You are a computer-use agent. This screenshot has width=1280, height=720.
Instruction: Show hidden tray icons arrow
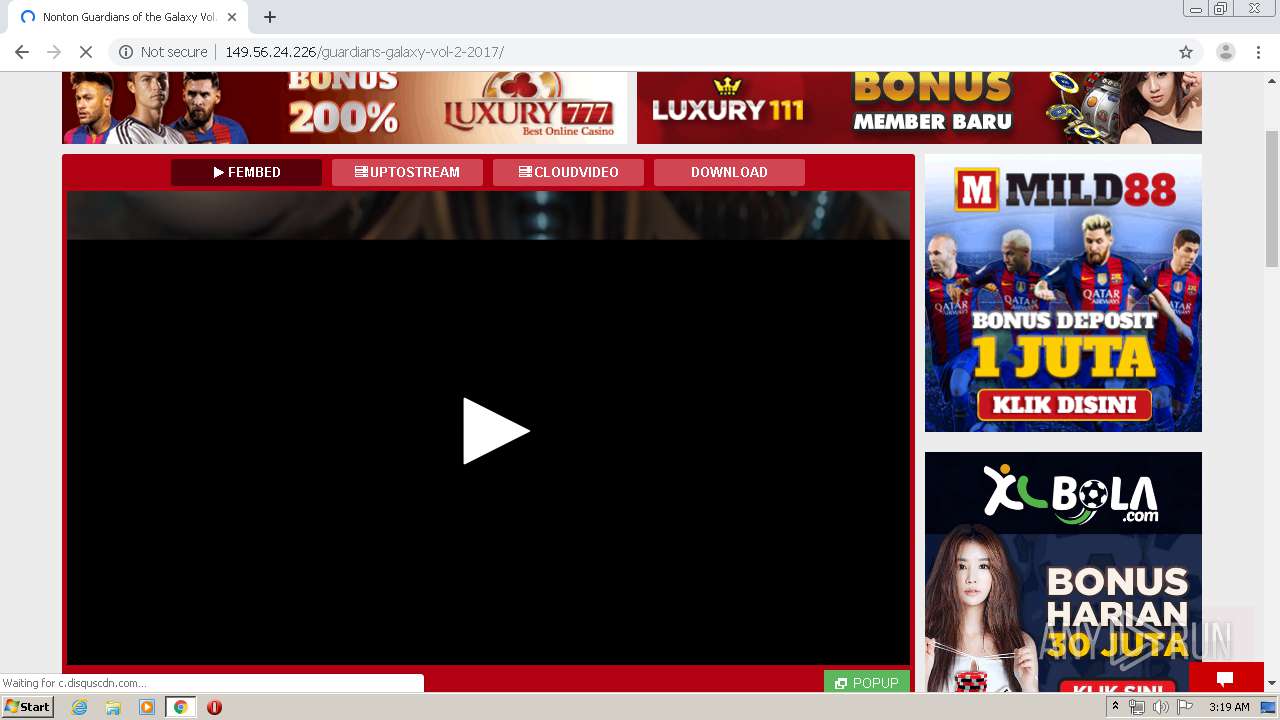click(1116, 706)
